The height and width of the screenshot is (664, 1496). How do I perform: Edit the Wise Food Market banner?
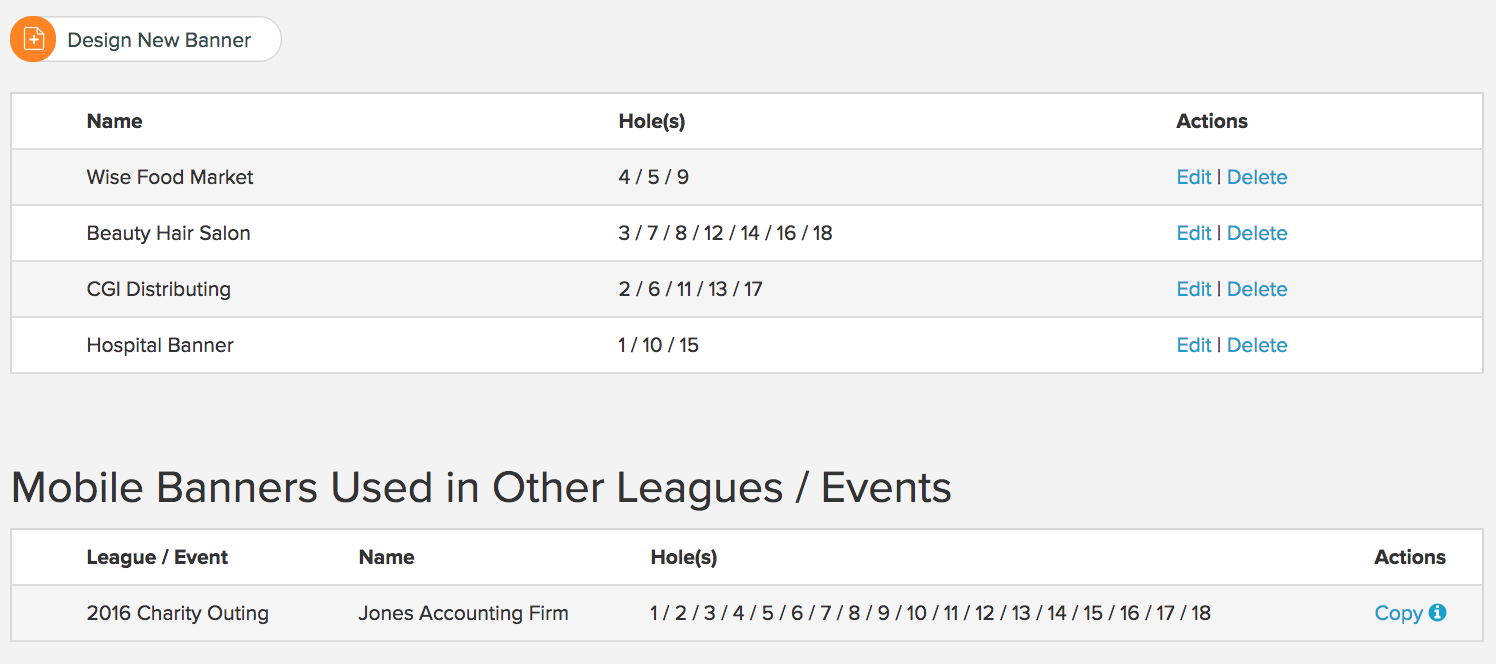1194,177
